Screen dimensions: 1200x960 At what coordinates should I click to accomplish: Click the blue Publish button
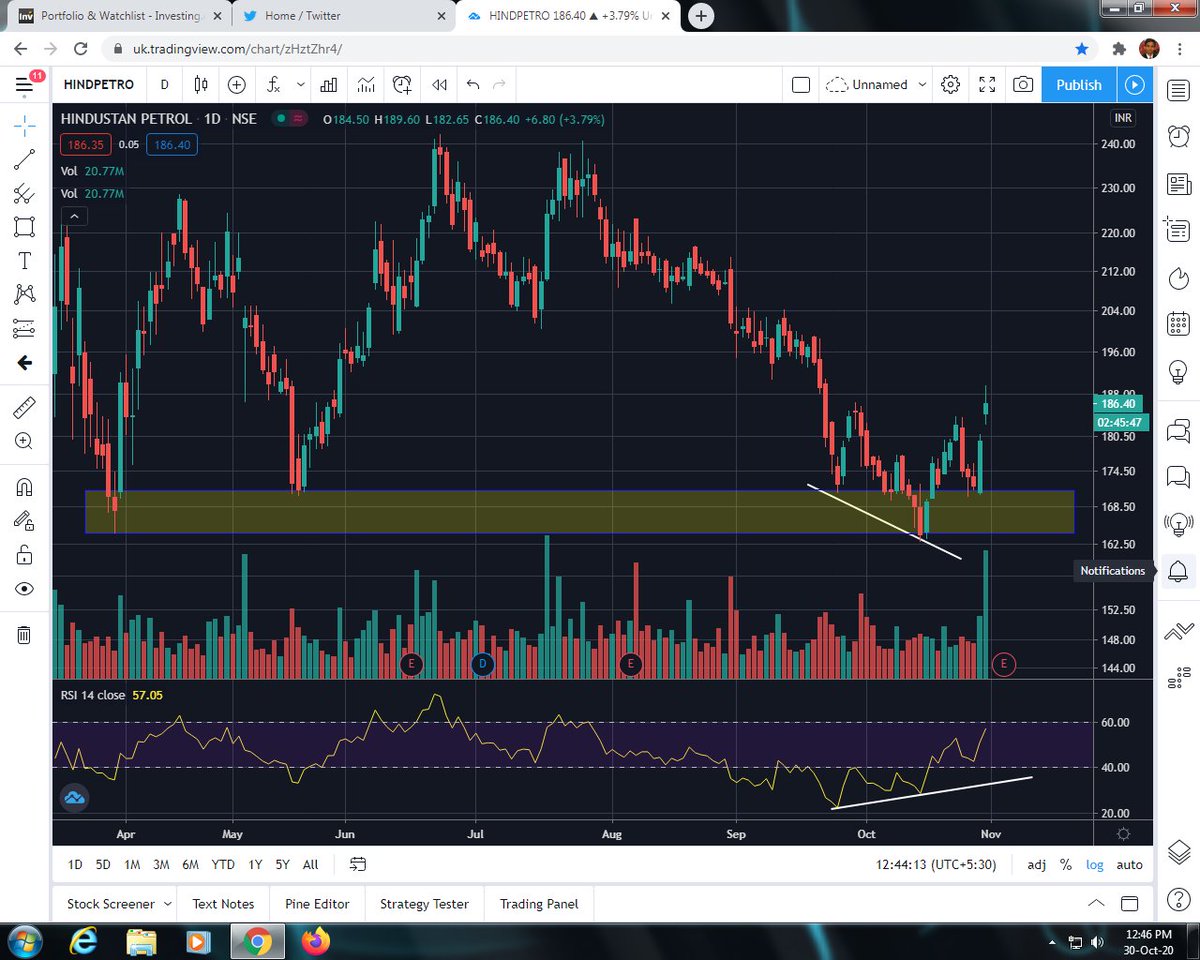point(1079,85)
